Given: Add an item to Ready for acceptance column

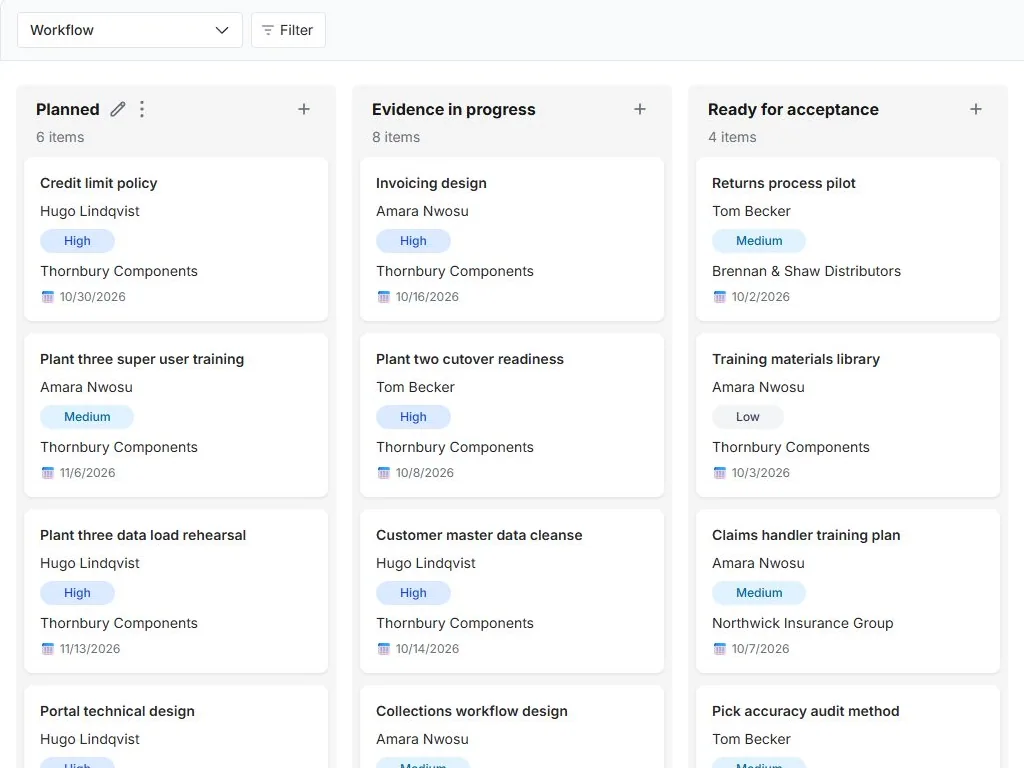Looking at the screenshot, I should pos(976,109).
